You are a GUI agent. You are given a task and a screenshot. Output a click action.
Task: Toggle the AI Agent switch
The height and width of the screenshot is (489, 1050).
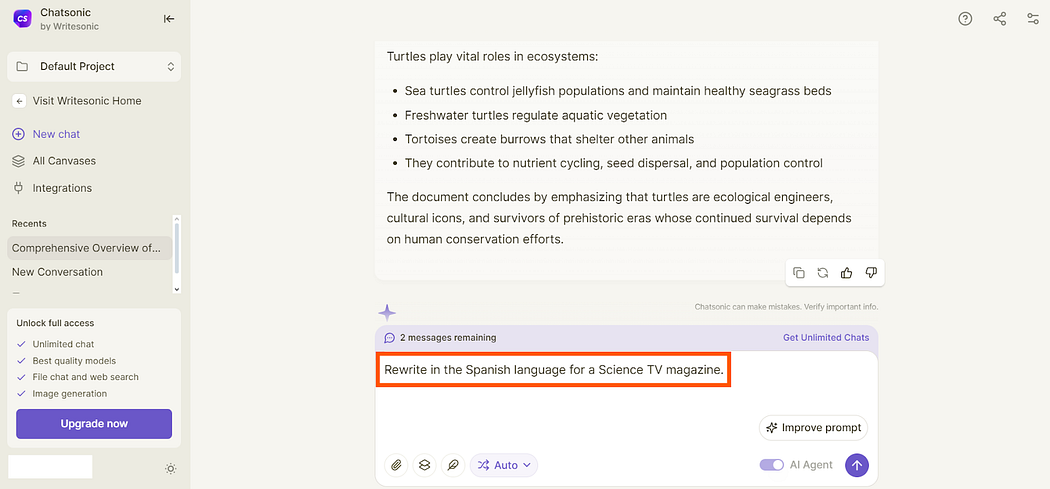771,465
